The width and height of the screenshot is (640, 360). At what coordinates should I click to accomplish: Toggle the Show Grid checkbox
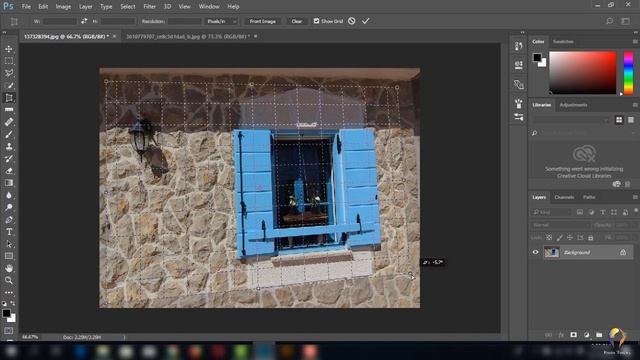(x=316, y=21)
